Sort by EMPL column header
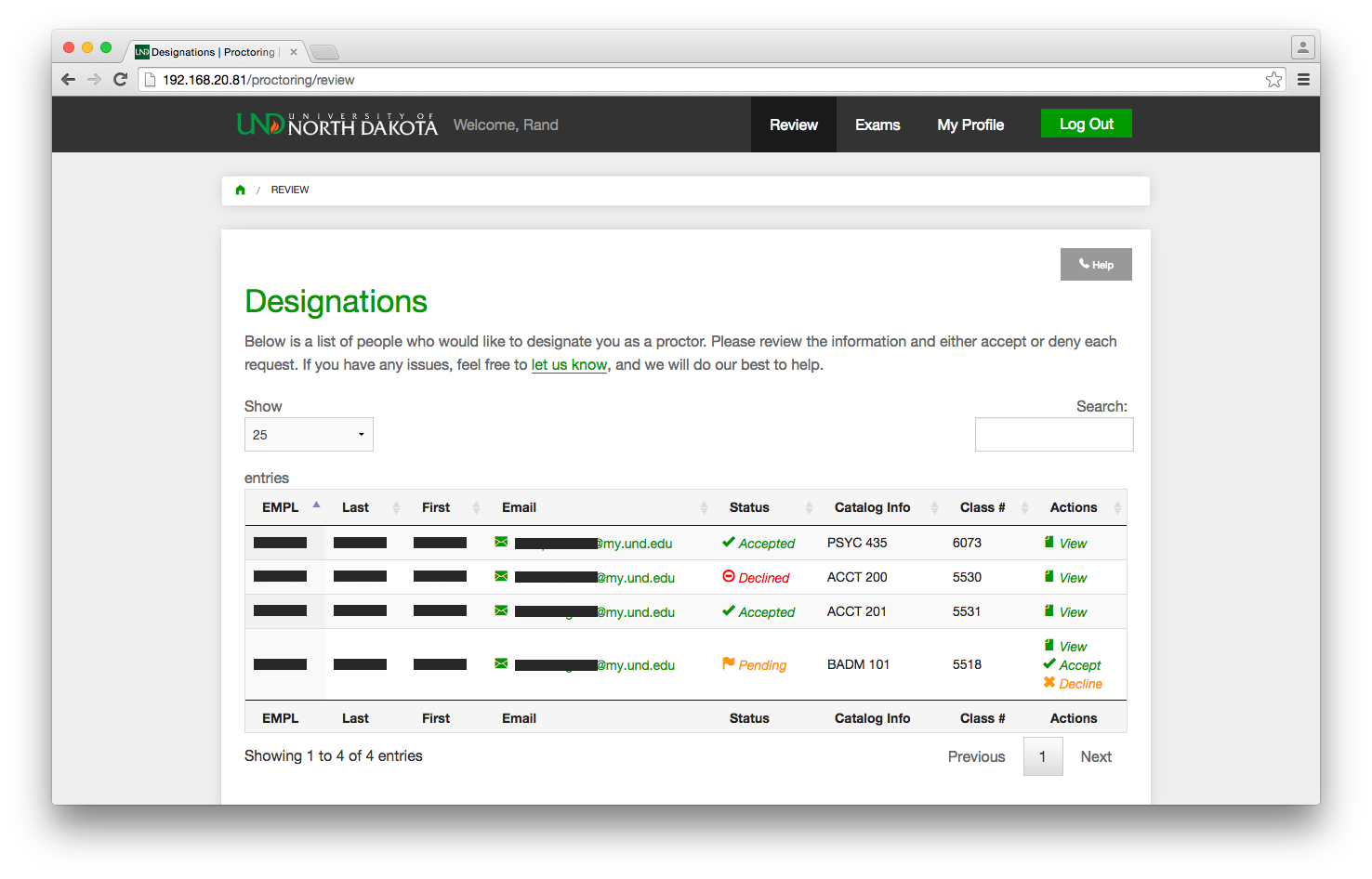This screenshot has height=879, width=1372. pyautogui.click(x=284, y=507)
